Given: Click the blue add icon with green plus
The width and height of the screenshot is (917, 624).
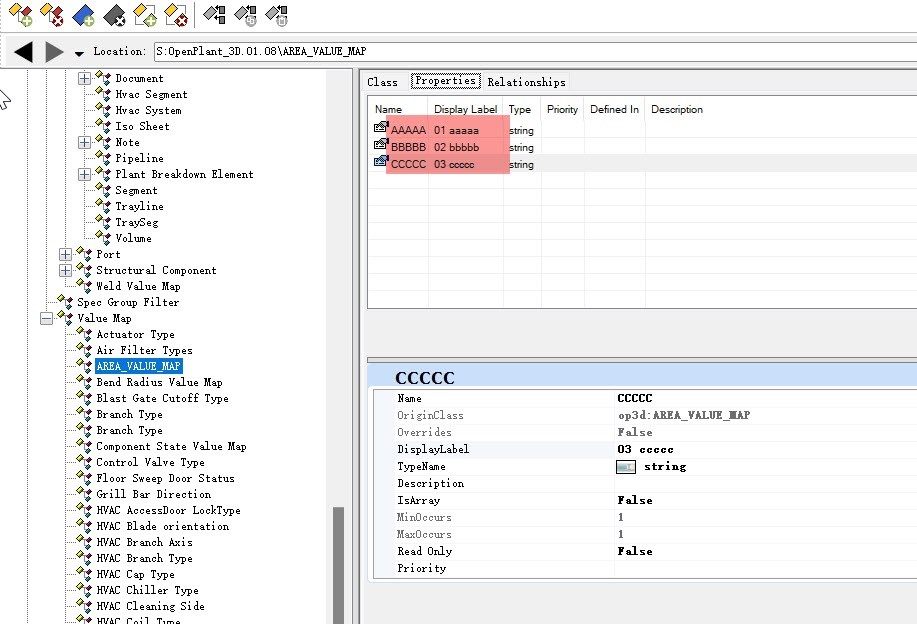Looking at the screenshot, I should (x=83, y=14).
